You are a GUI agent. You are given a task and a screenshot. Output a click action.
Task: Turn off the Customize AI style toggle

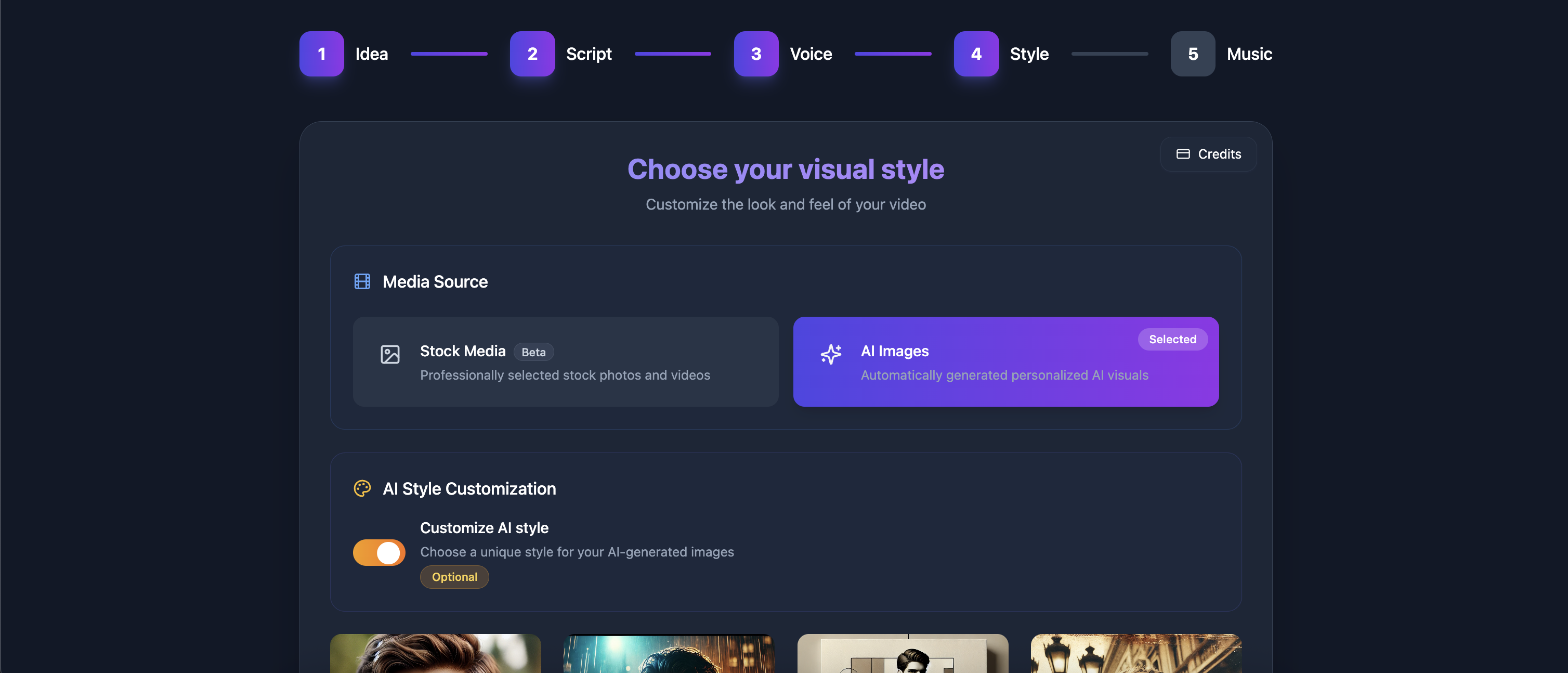click(378, 552)
